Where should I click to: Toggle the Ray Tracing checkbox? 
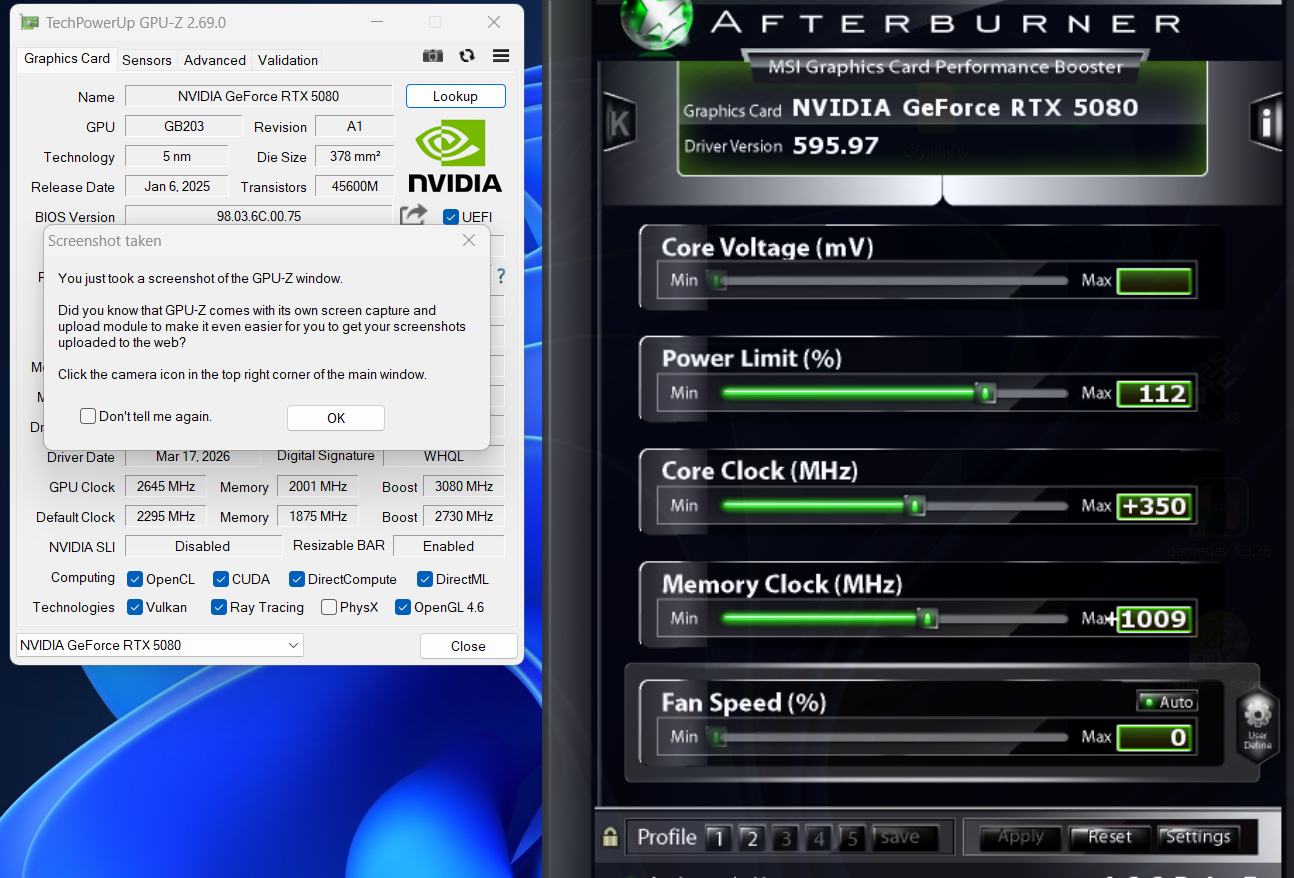[219, 607]
